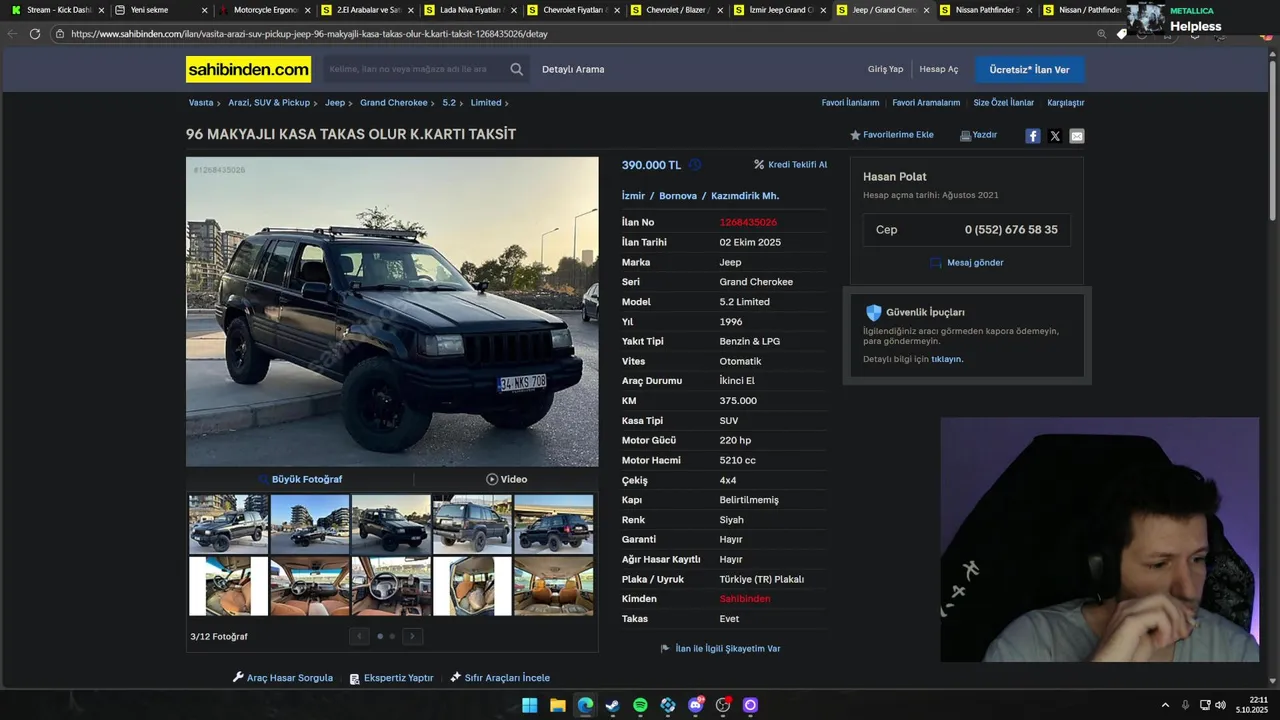Open Favori İlanlarım

click(x=850, y=103)
